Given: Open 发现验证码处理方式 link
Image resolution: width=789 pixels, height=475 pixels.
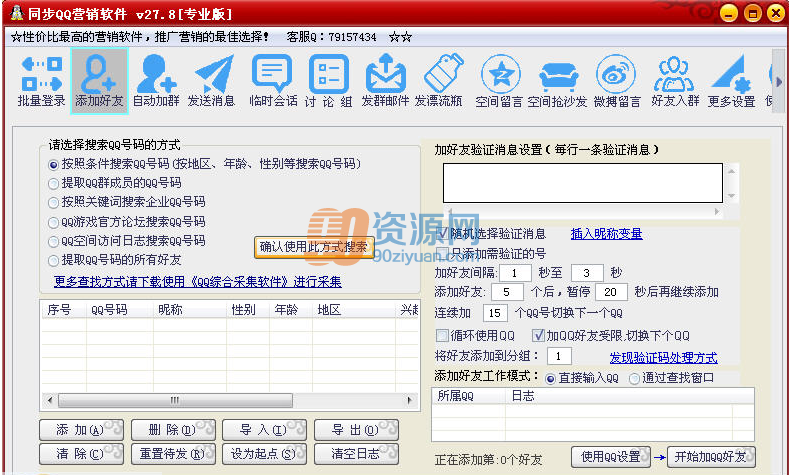Looking at the screenshot, I should [663, 358].
